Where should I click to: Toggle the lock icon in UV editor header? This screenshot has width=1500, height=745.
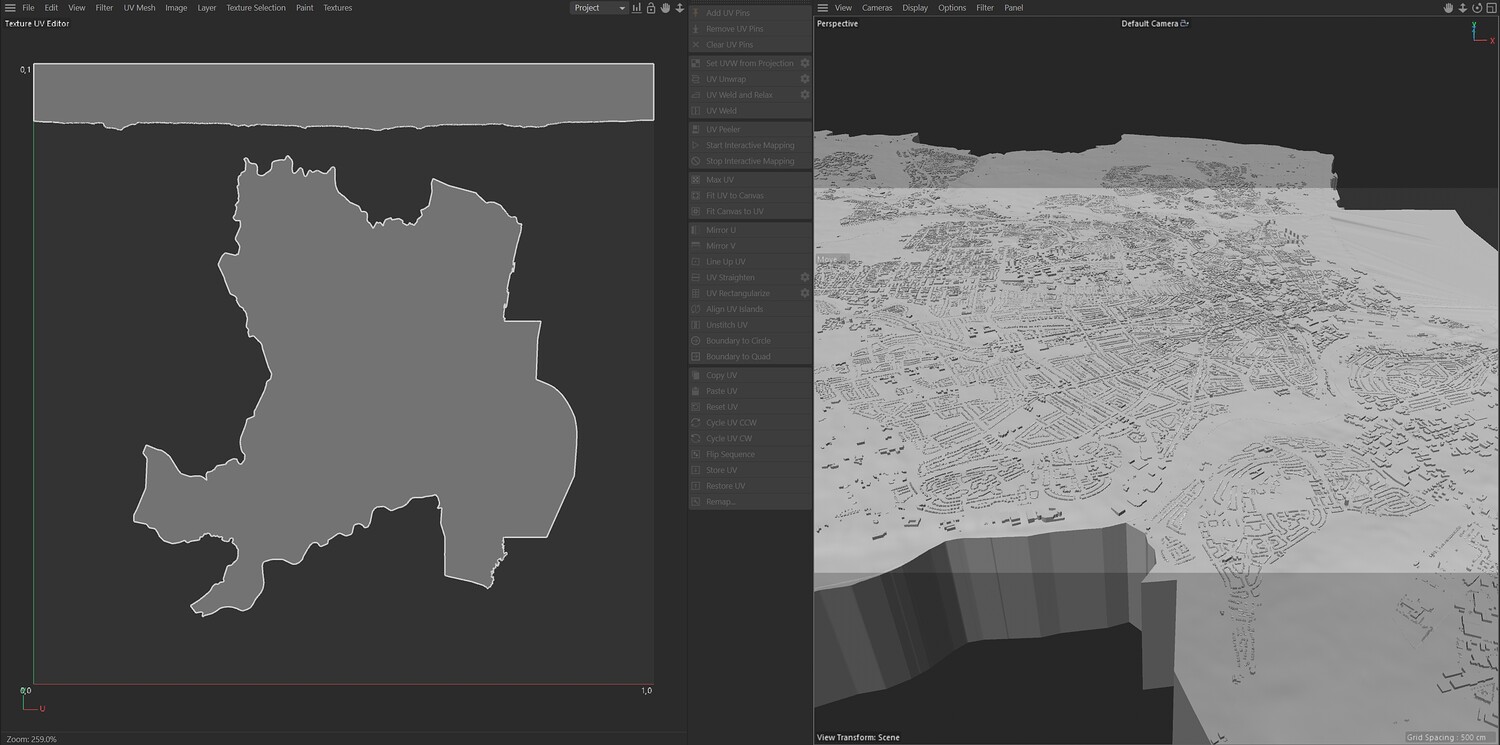click(651, 8)
